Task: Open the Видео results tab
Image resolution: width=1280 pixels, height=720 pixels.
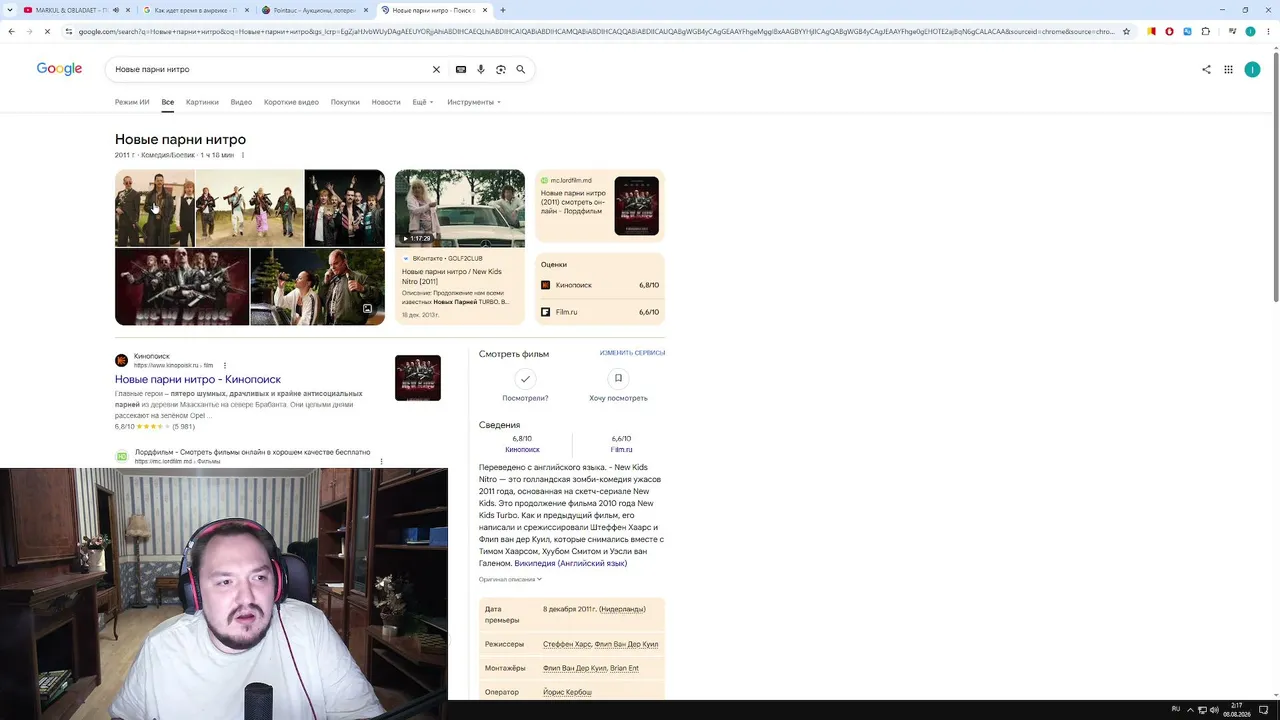Action: (x=241, y=102)
